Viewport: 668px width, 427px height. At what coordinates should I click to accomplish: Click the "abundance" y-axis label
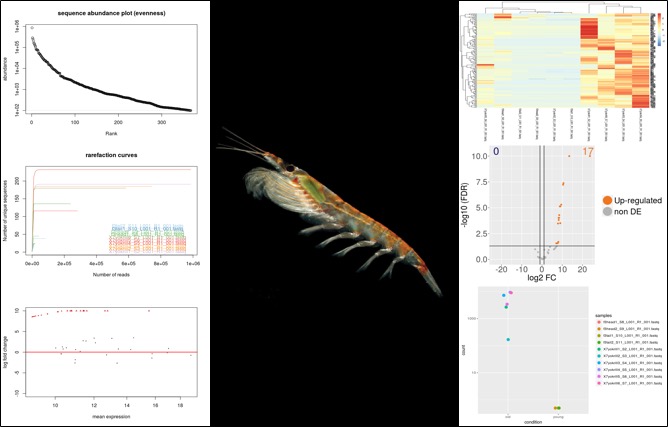(x=5, y=69)
